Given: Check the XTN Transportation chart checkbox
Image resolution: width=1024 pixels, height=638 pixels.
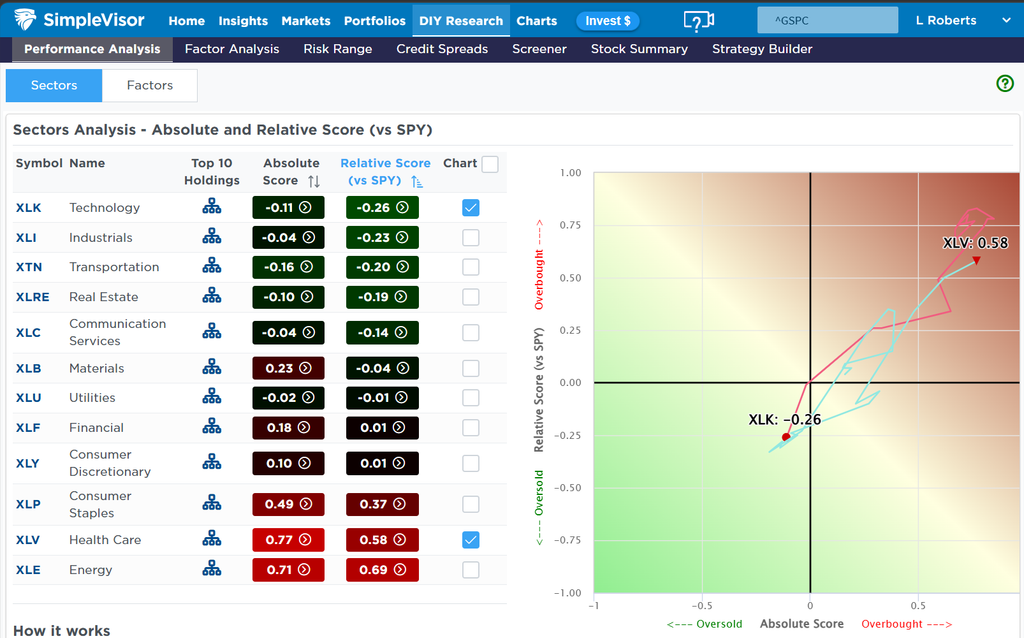Looking at the screenshot, I should [x=471, y=267].
